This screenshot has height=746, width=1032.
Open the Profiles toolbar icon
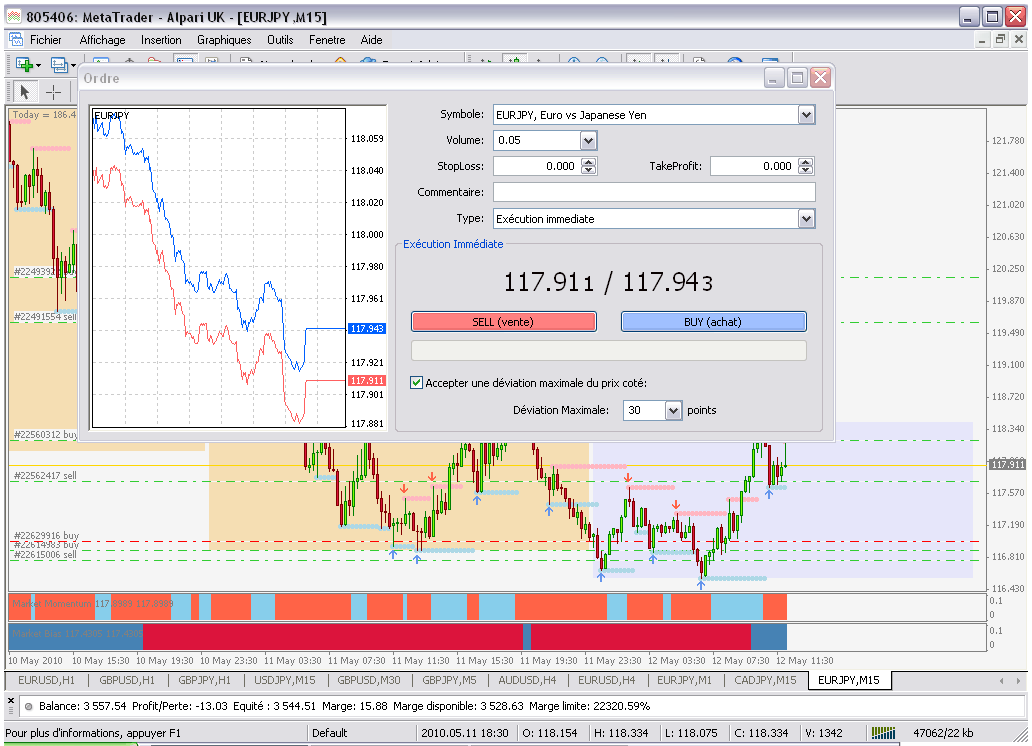click(61, 64)
